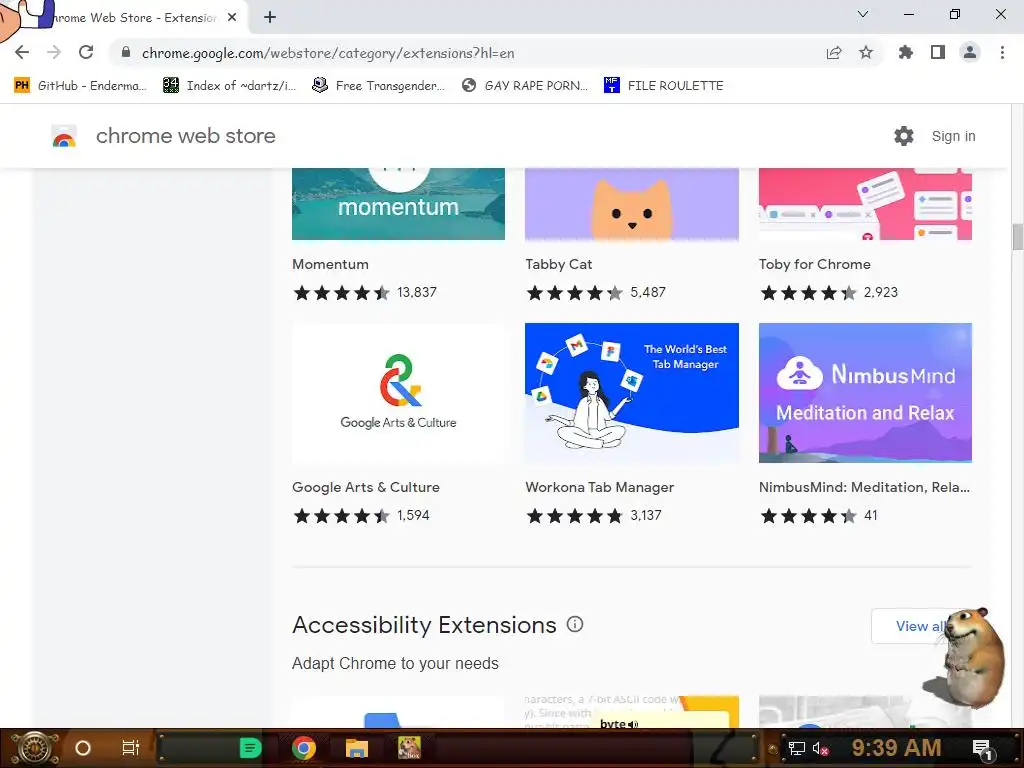The image size is (1024, 768).
Task: Open the Start menu steampunk button
Action: coord(35,748)
